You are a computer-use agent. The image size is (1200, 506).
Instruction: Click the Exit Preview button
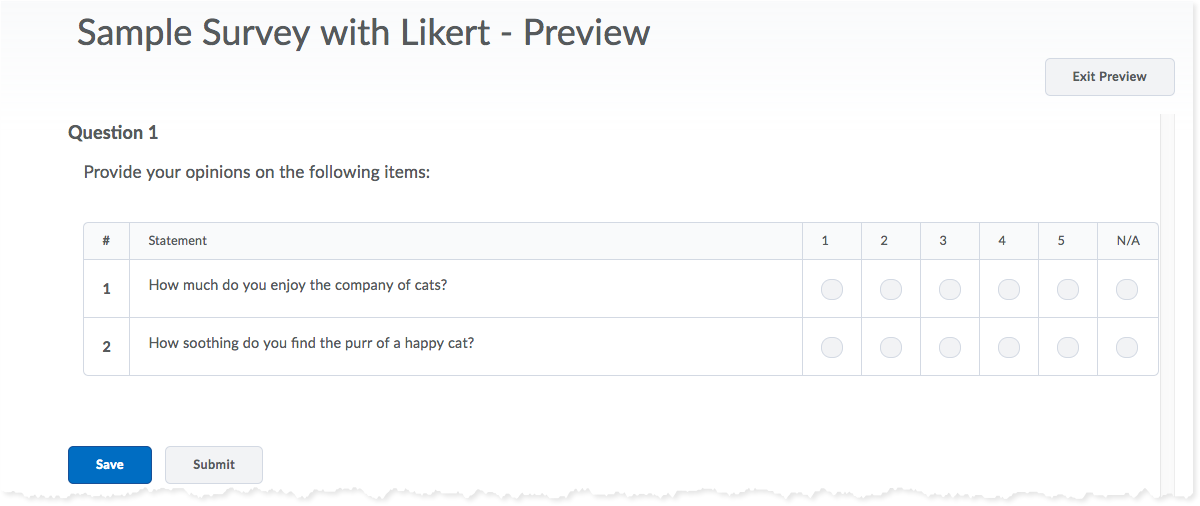click(x=1109, y=77)
